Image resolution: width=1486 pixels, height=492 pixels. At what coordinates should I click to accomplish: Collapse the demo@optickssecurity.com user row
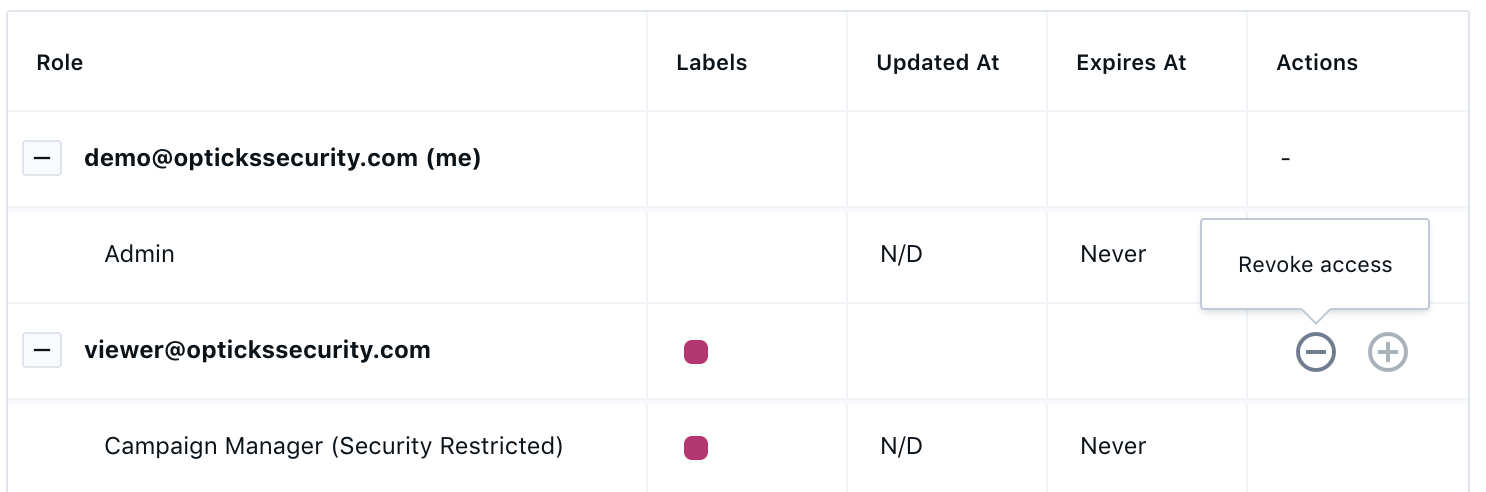pyautogui.click(x=42, y=158)
